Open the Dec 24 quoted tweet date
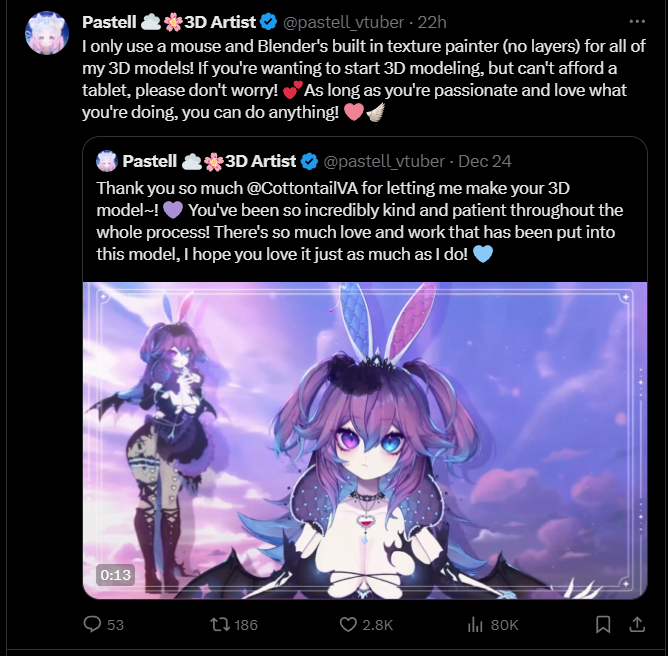 click(x=485, y=161)
